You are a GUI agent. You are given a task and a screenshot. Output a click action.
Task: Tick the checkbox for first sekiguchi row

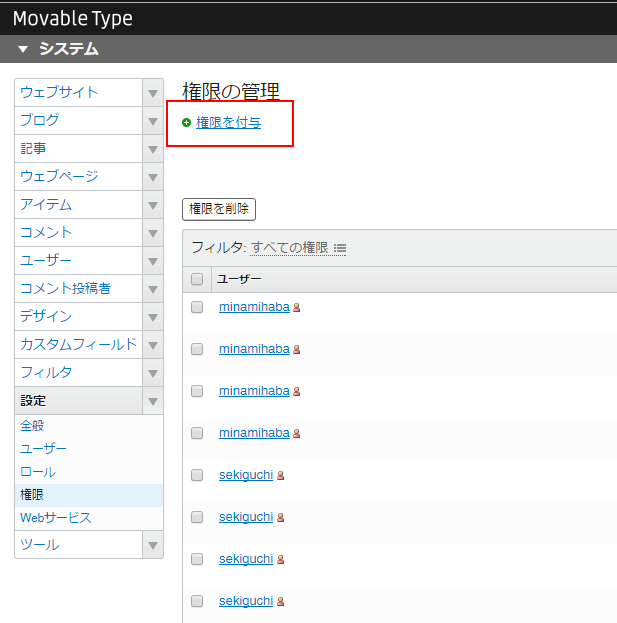[x=197, y=475]
